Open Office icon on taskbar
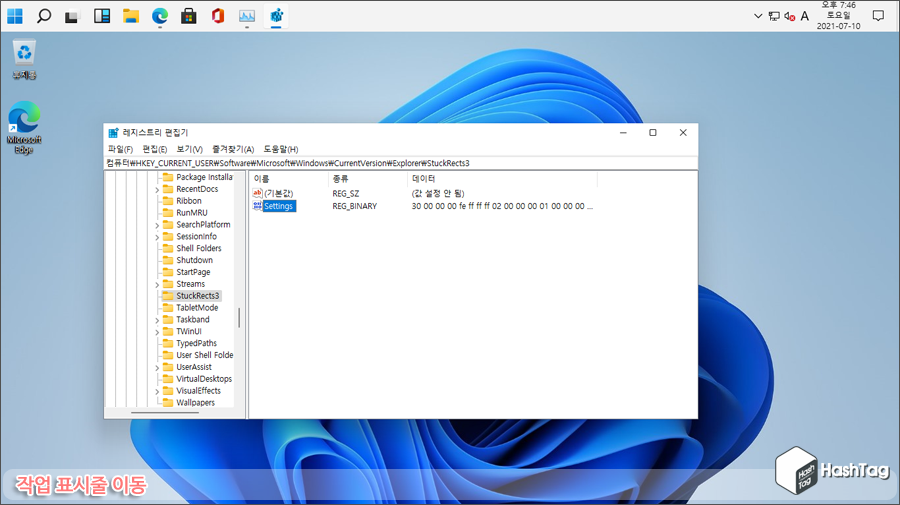 [218, 16]
